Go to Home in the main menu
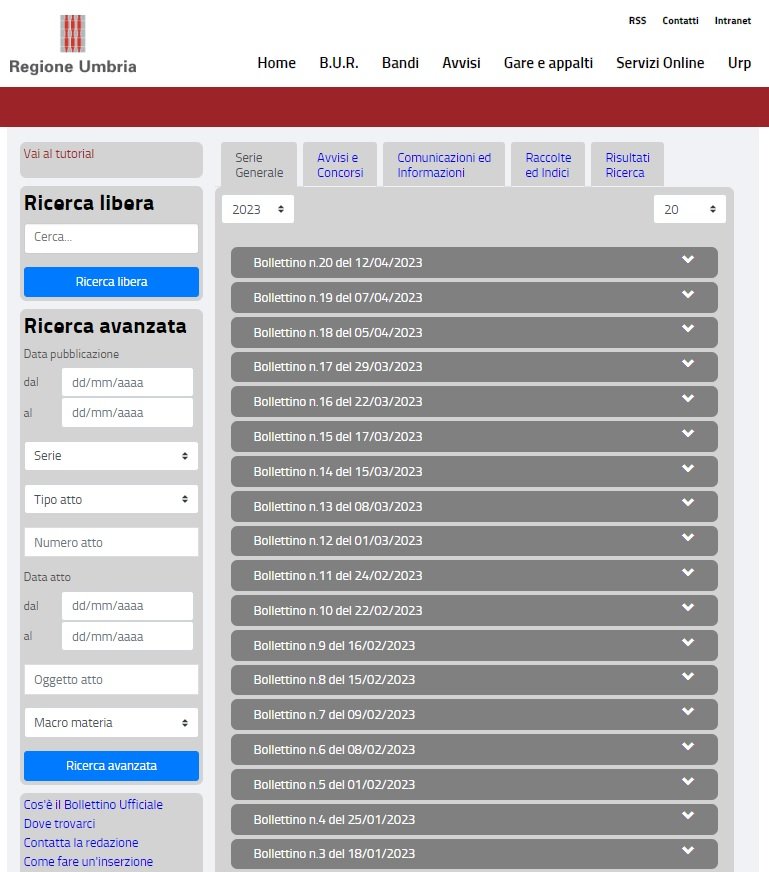 click(276, 63)
